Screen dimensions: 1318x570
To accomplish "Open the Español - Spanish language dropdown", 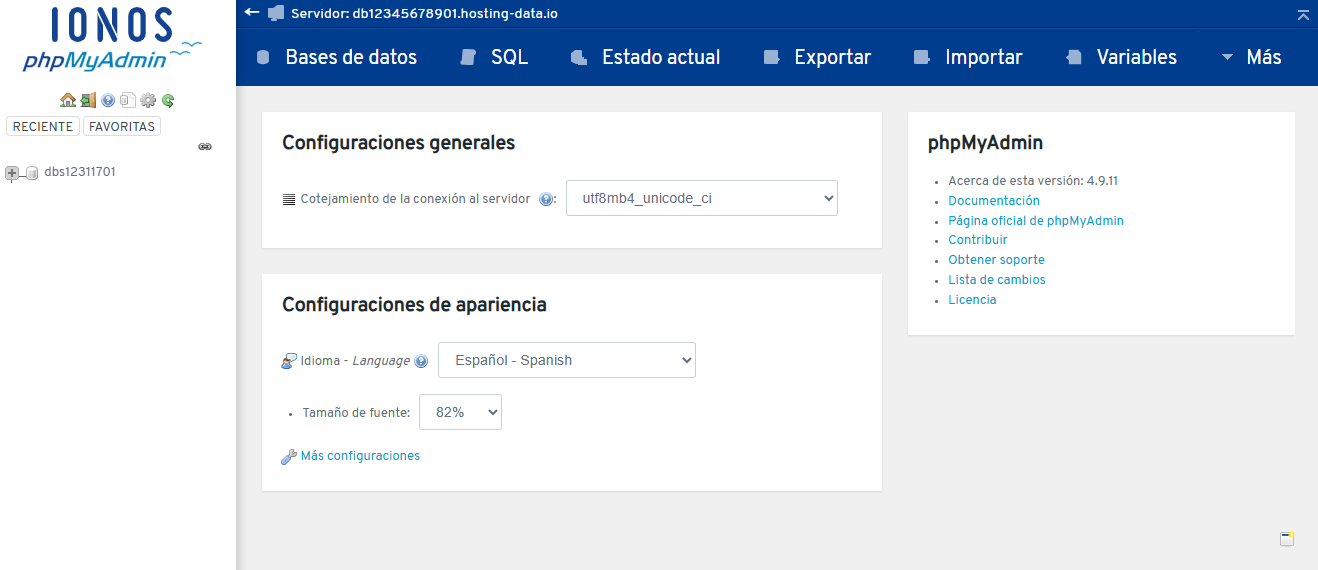I will (567, 360).
